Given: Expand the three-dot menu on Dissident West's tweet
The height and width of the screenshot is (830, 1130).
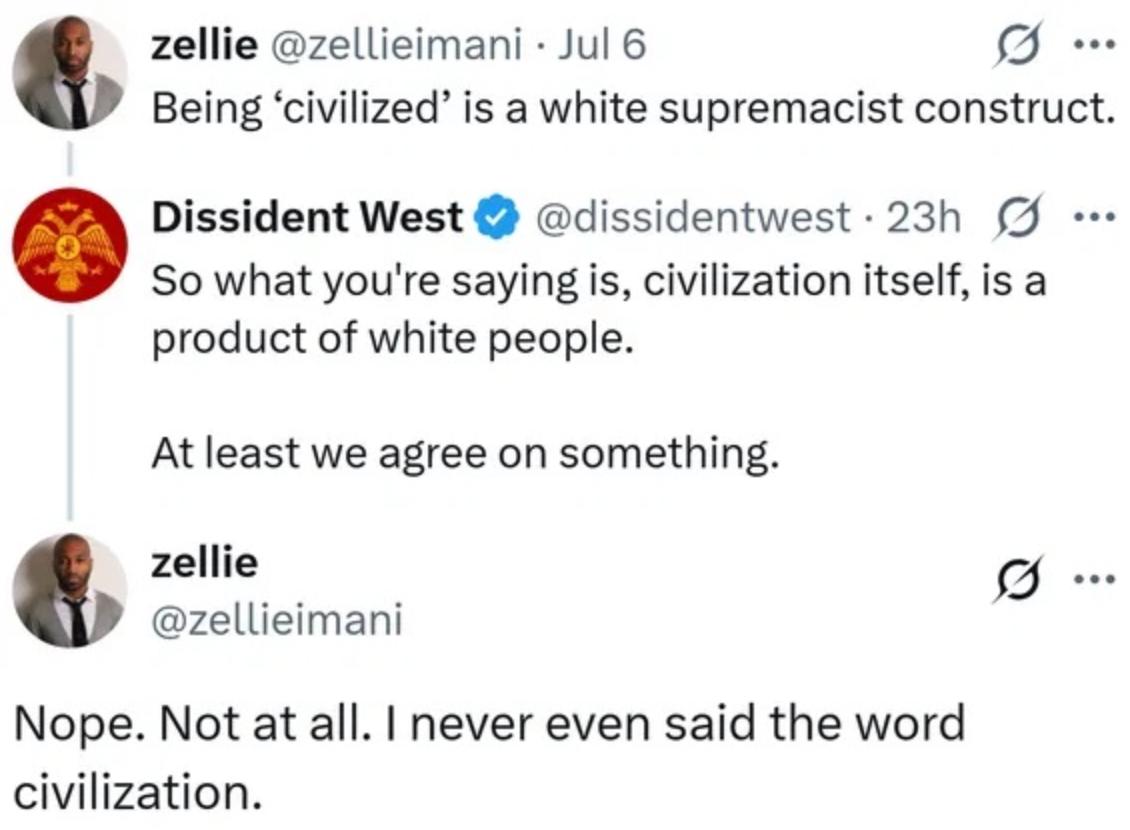Looking at the screenshot, I should (1096, 215).
